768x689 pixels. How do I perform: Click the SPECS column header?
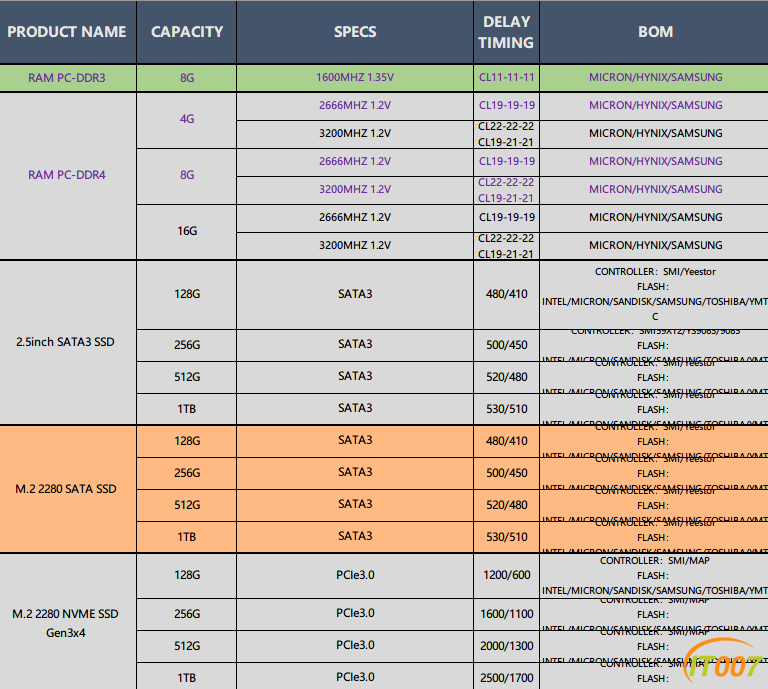(x=355, y=32)
